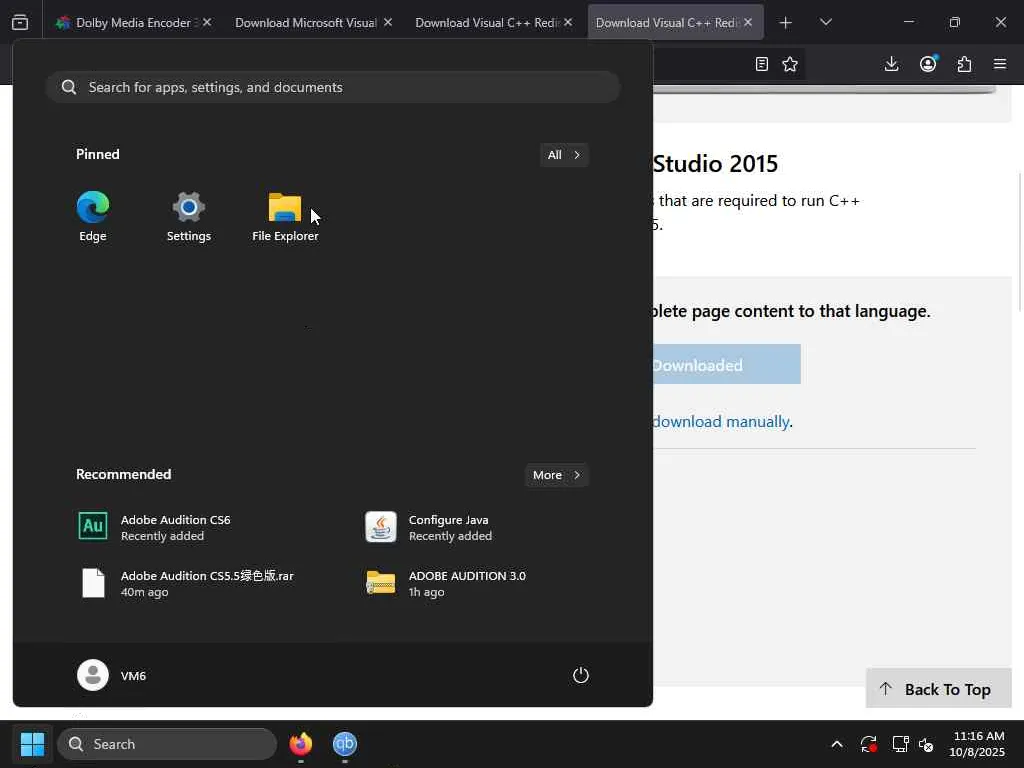Click Back To Top button
Image resolution: width=1024 pixels, height=768 pixels.
[x=938, y=688]
